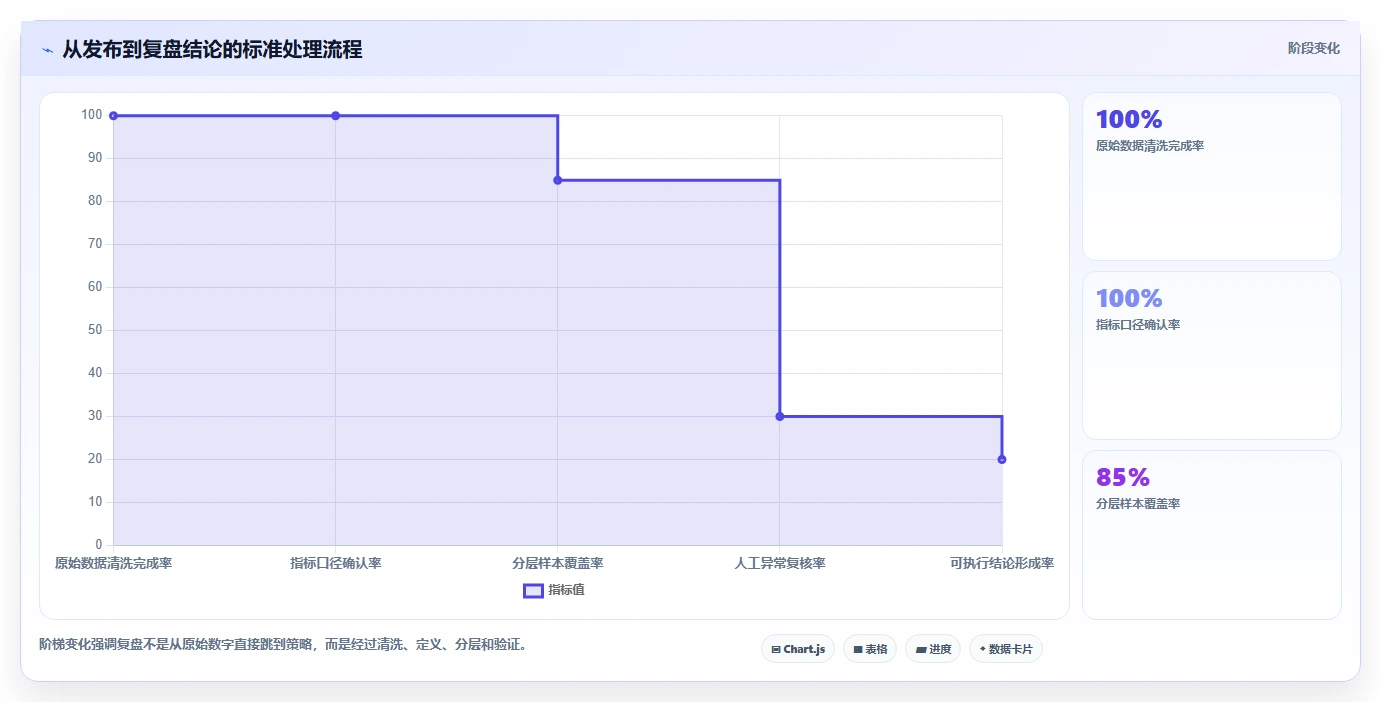Image resolution: width=1381 pixels, height=702 pixels.
Task: Click the footer note starting with 阶梯变化
Action: point(283,645)
